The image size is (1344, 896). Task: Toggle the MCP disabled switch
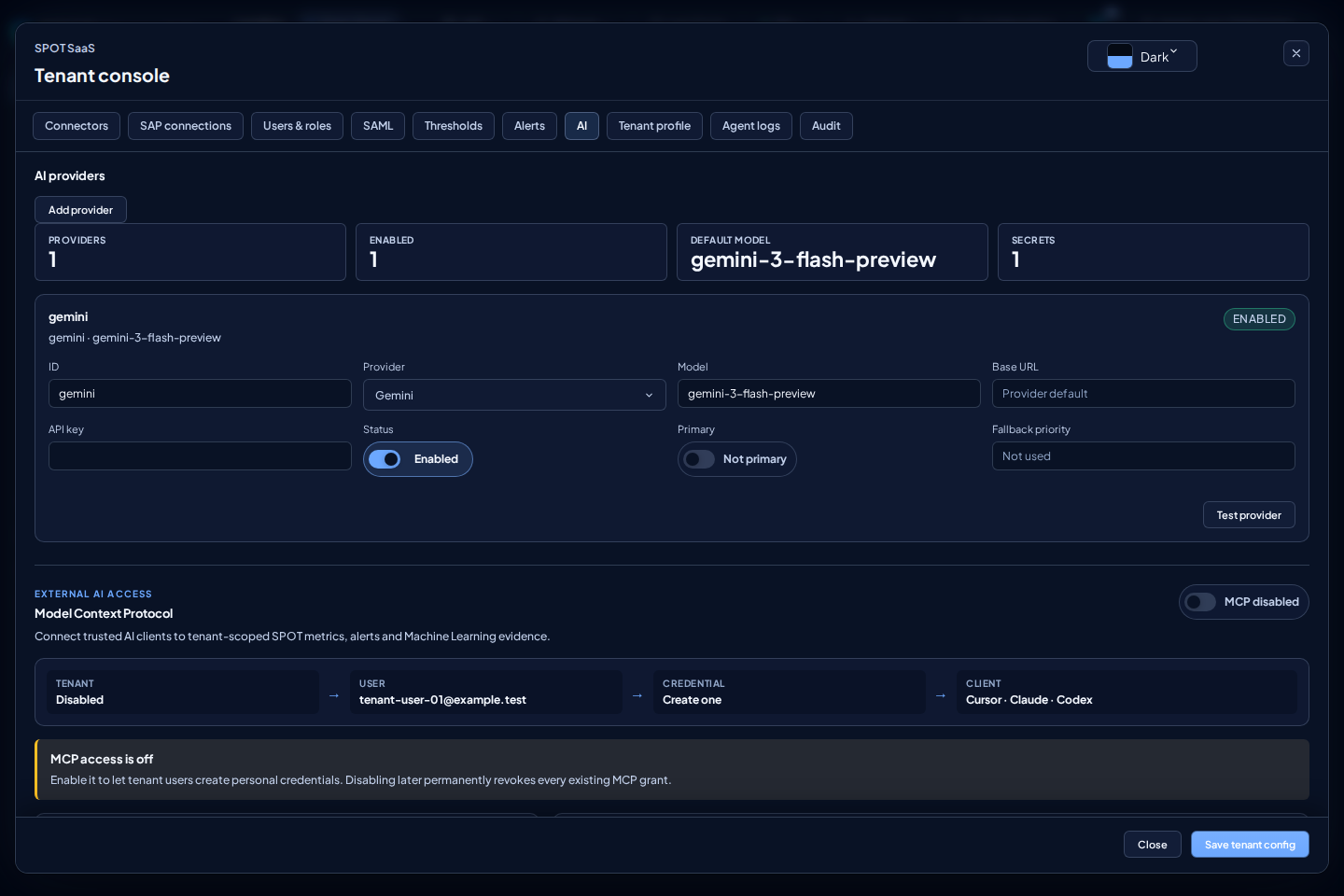click(x=1243, y=602)
